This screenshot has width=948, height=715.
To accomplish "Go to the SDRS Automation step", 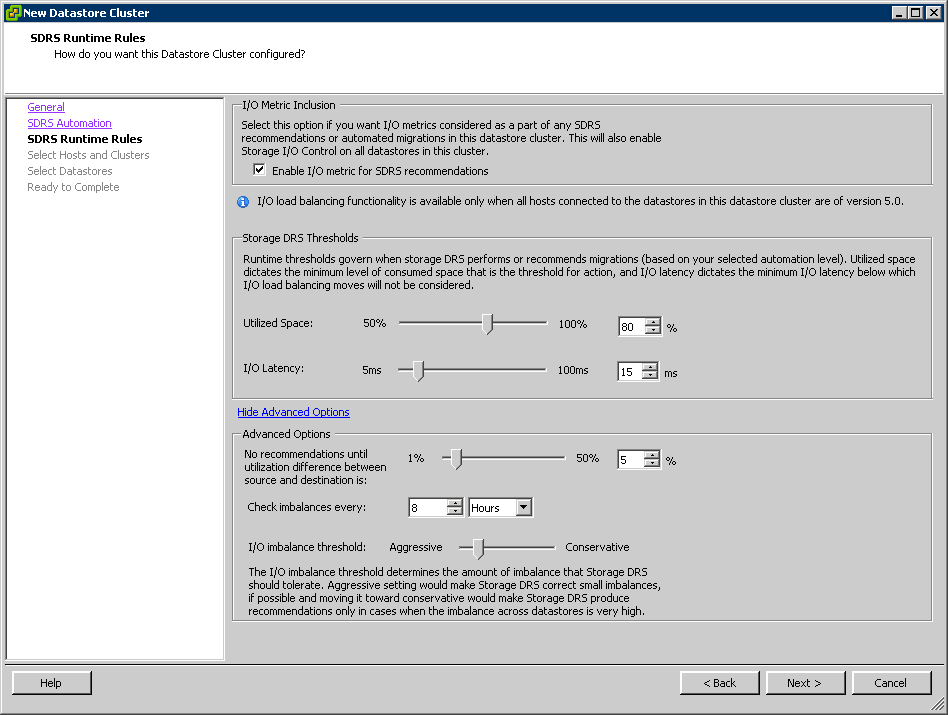I will 70,123.
